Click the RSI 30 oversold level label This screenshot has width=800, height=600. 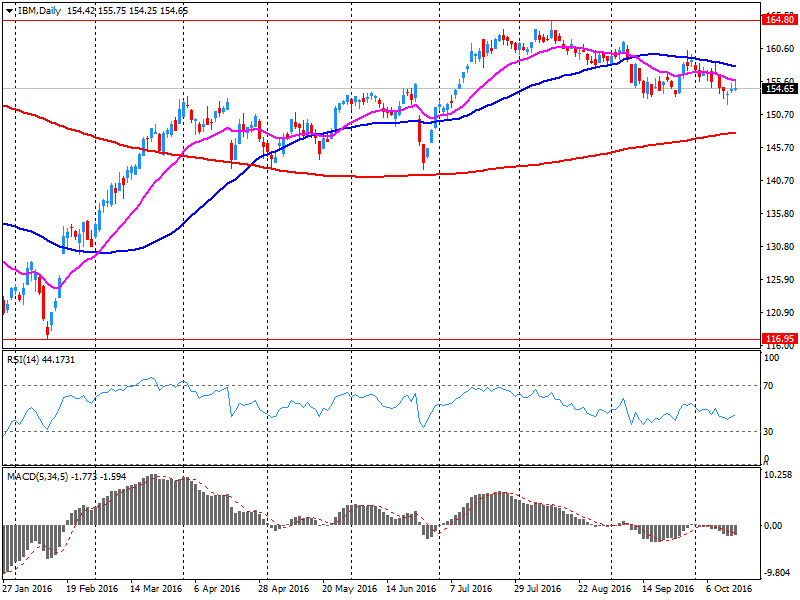(768, 432)
